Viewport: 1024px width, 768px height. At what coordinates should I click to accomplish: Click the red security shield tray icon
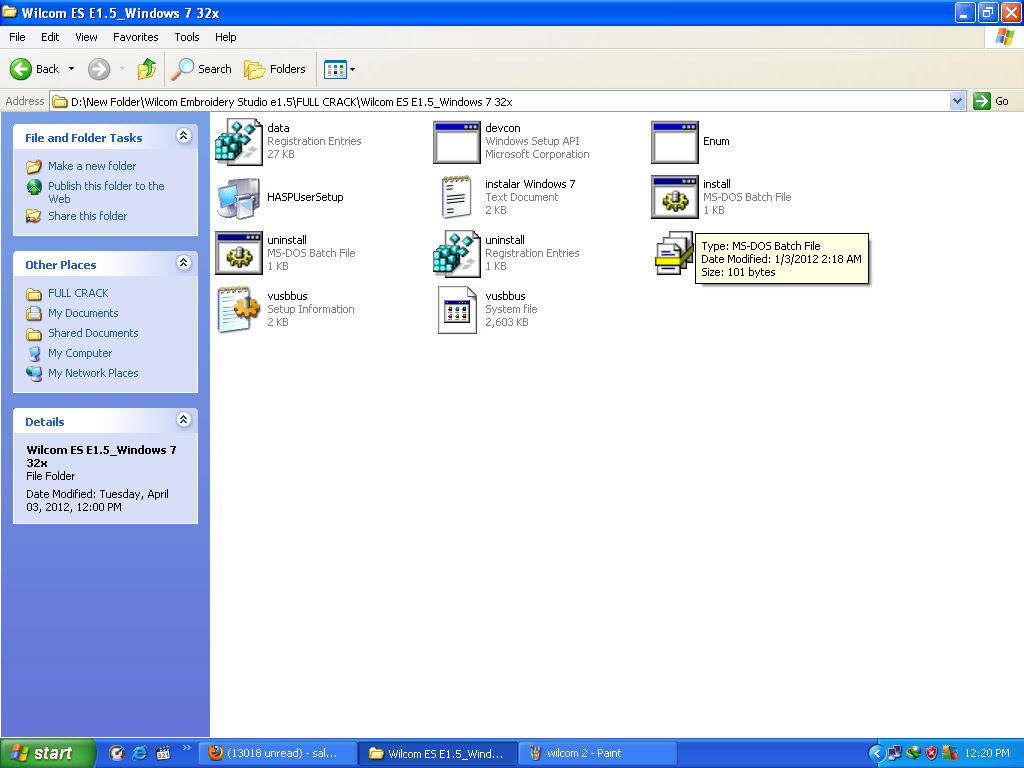[x=931, y=754]
